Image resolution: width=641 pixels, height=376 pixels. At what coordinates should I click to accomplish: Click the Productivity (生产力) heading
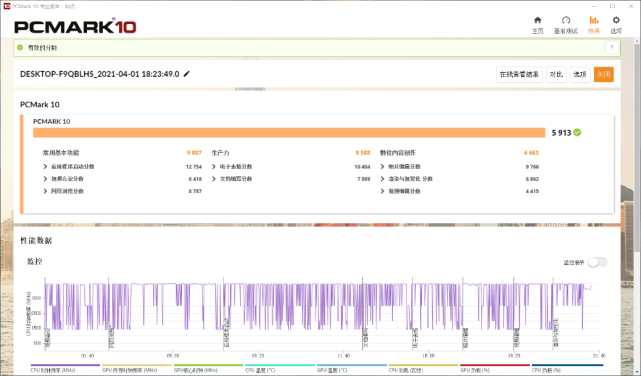220,153
